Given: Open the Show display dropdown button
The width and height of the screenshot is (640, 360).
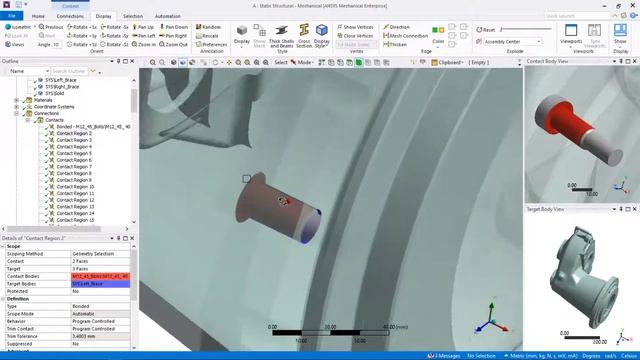Looking at the screenshot, I should point(620,36).
